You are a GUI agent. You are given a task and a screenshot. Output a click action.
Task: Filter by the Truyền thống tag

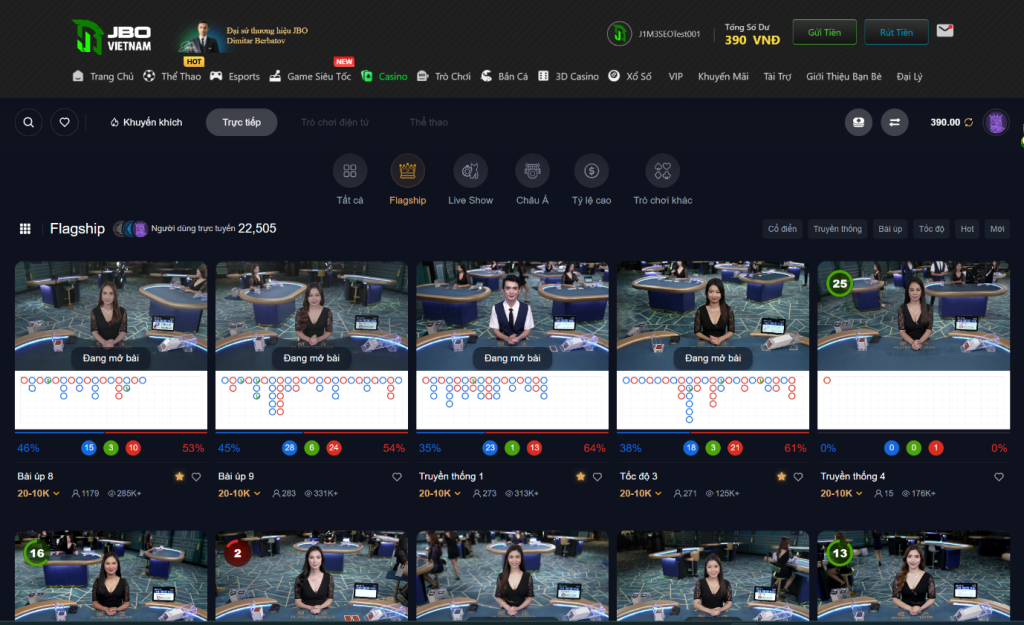(x=838, y=229)
